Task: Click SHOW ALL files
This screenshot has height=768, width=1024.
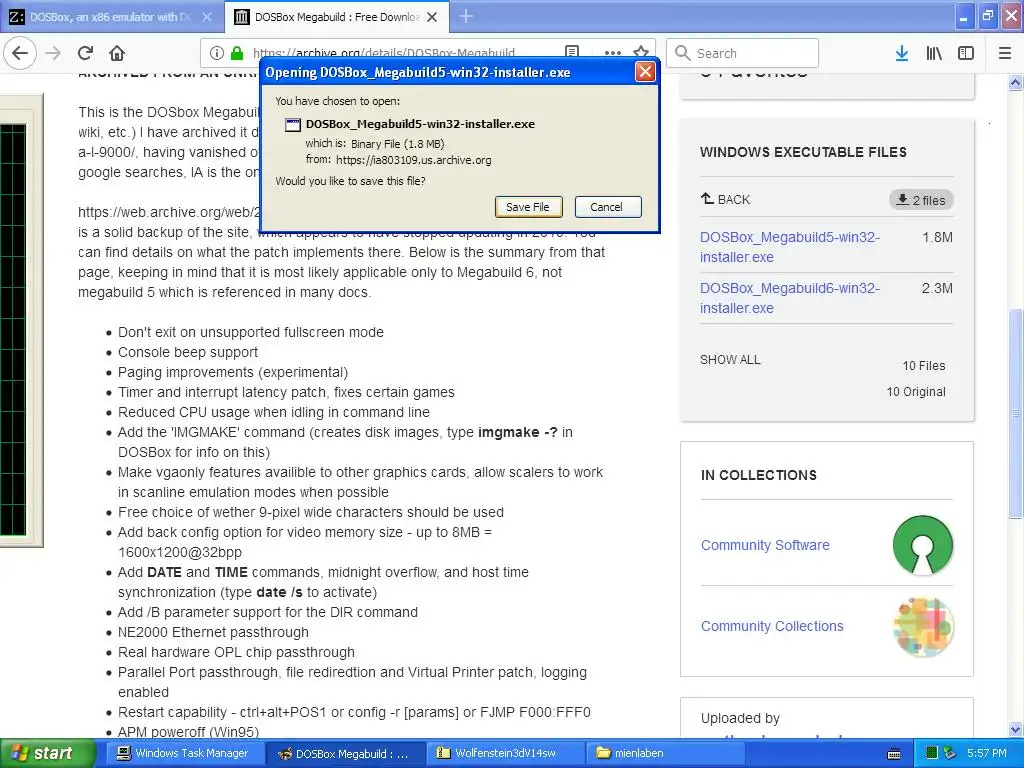Action: pyautogui.click(x=730, y=360)
